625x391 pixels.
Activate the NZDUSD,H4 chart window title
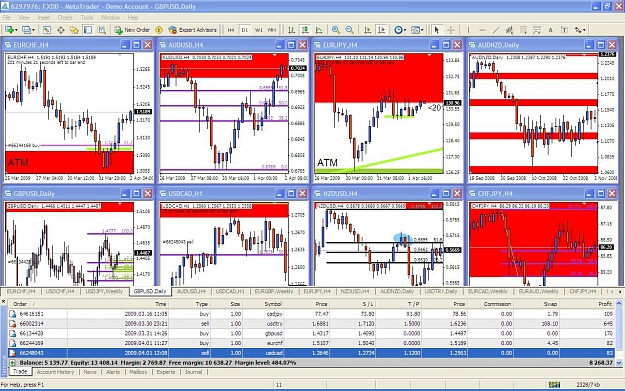tap(340, 194)
